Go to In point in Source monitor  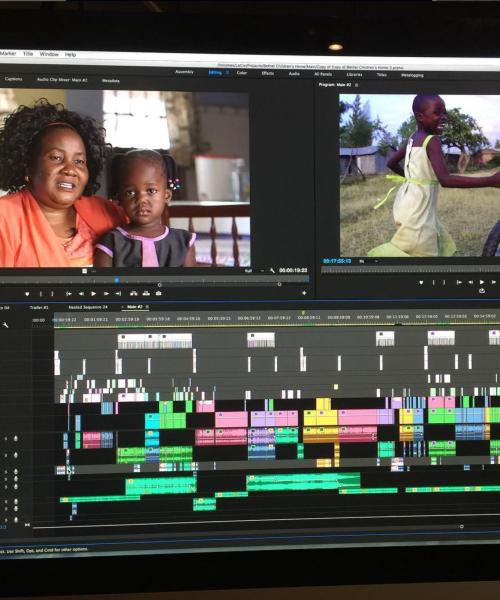(x=69, y=294)
